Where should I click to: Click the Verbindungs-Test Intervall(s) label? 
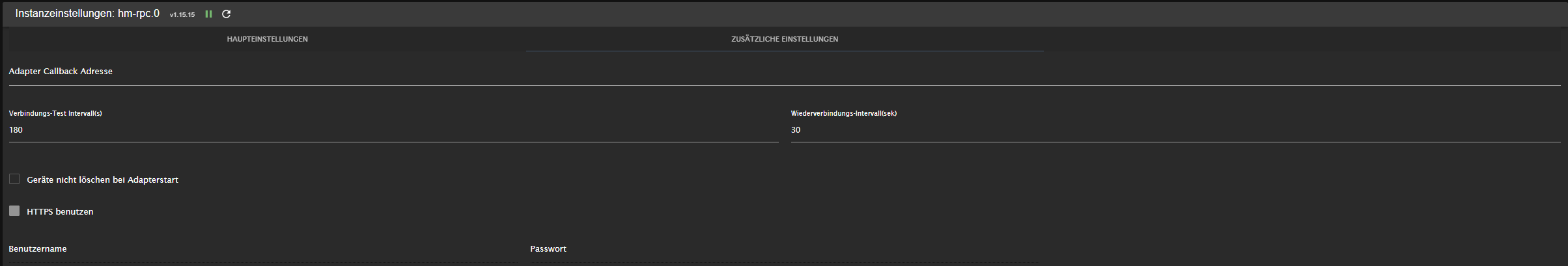55,113
